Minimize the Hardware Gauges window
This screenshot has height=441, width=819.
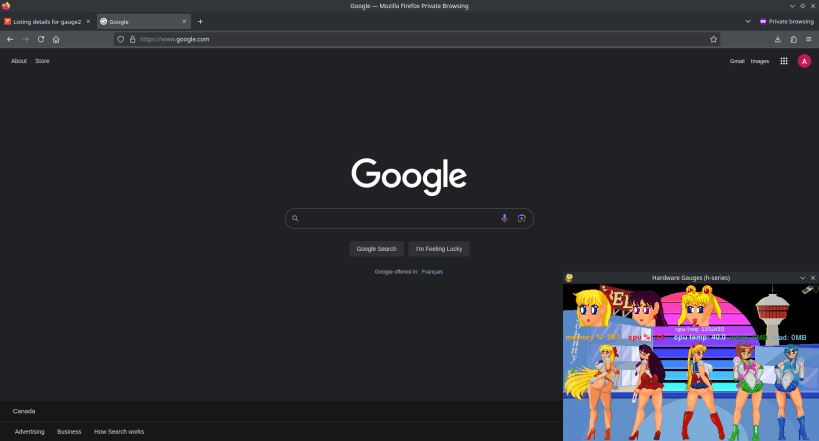click(x=802, y=278)
